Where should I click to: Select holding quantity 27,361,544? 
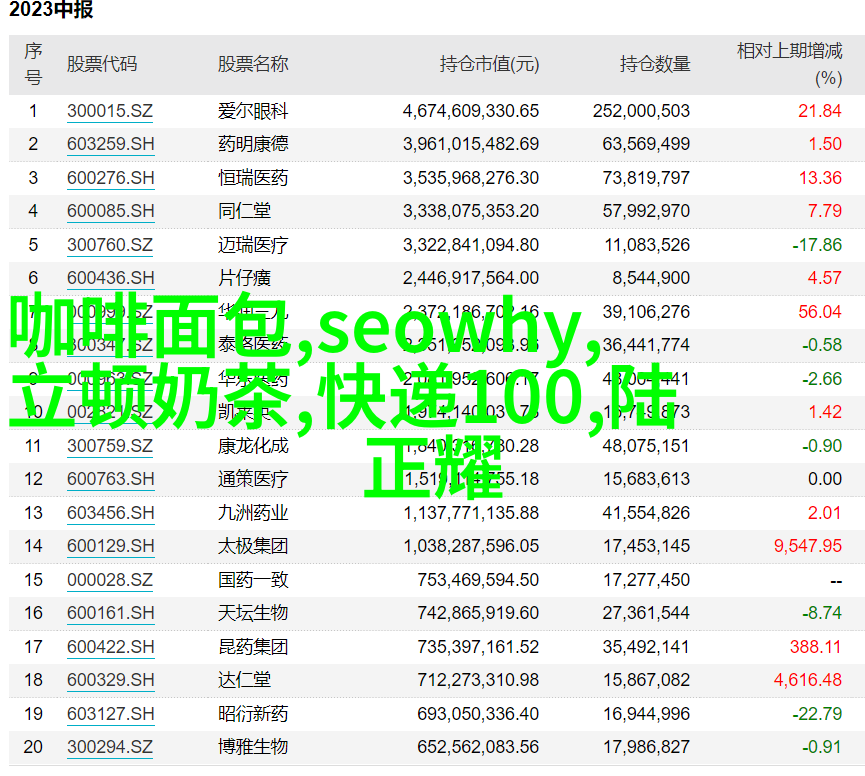point(646,613)
